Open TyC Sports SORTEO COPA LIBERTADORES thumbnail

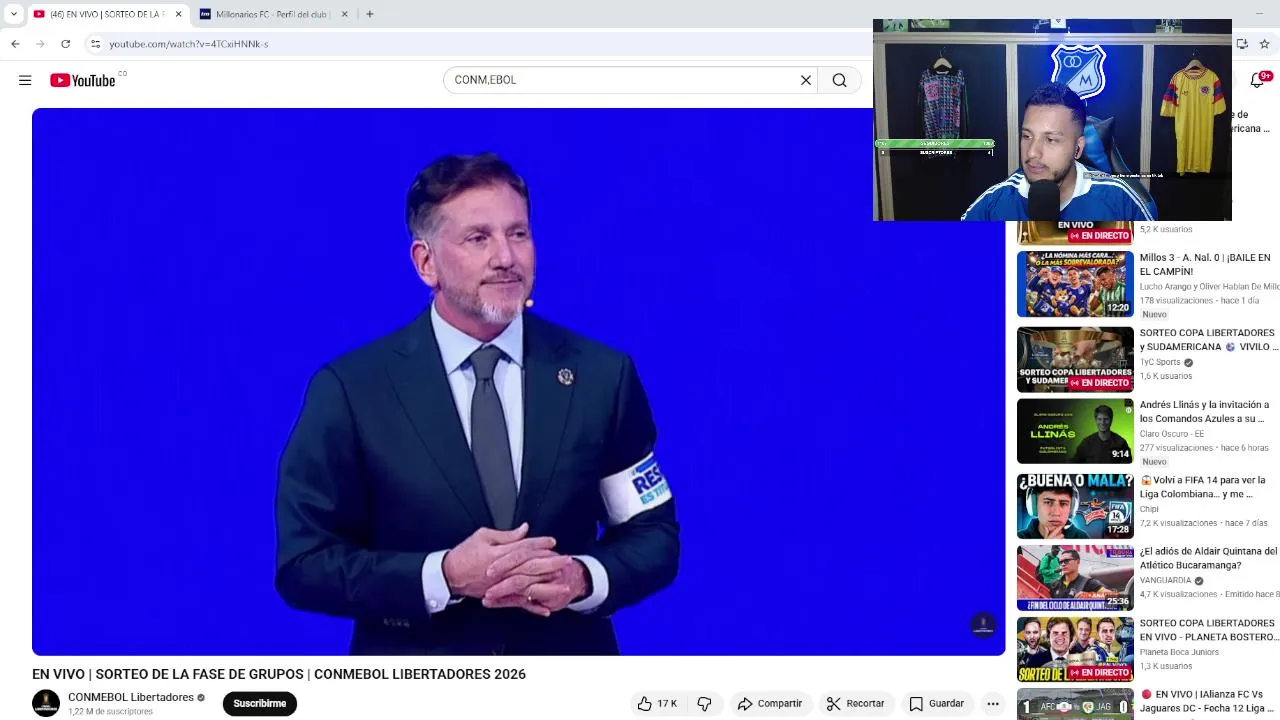tap(1075, 360)
